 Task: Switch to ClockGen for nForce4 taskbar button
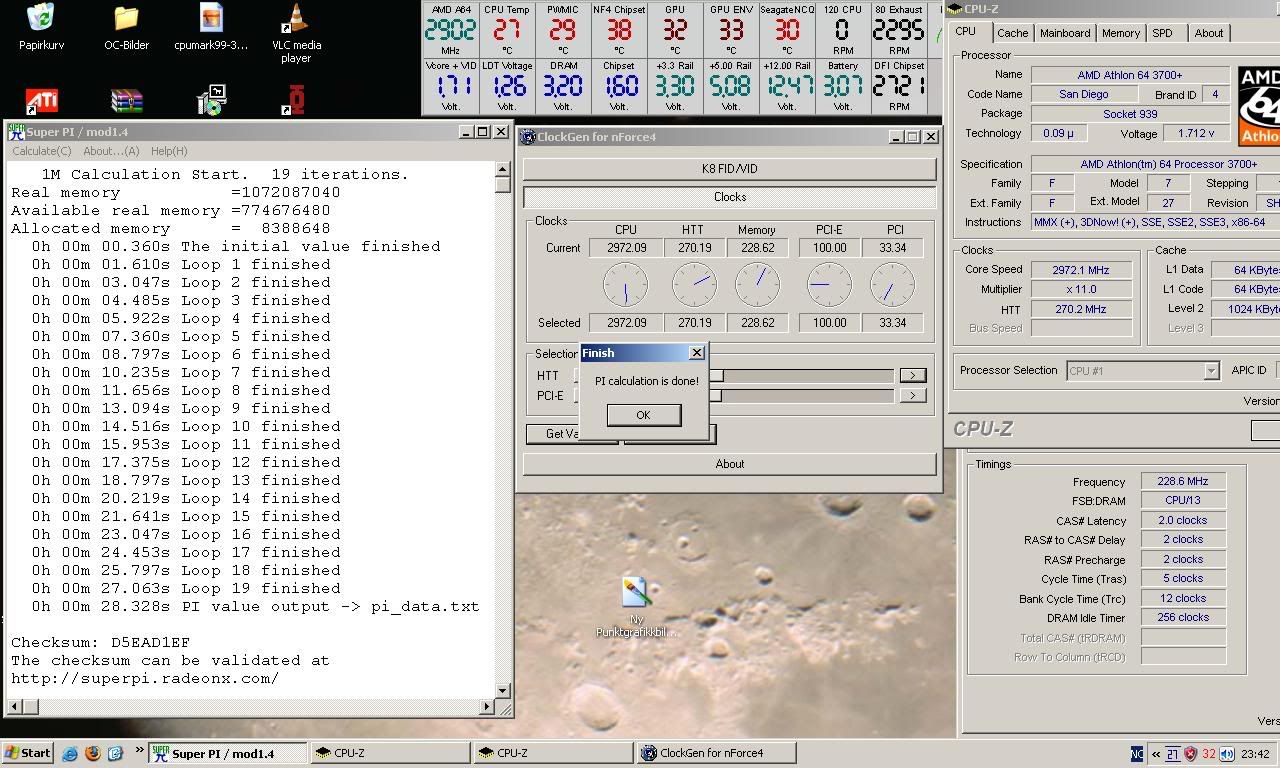pyautogui.click(x=716, y=753)
